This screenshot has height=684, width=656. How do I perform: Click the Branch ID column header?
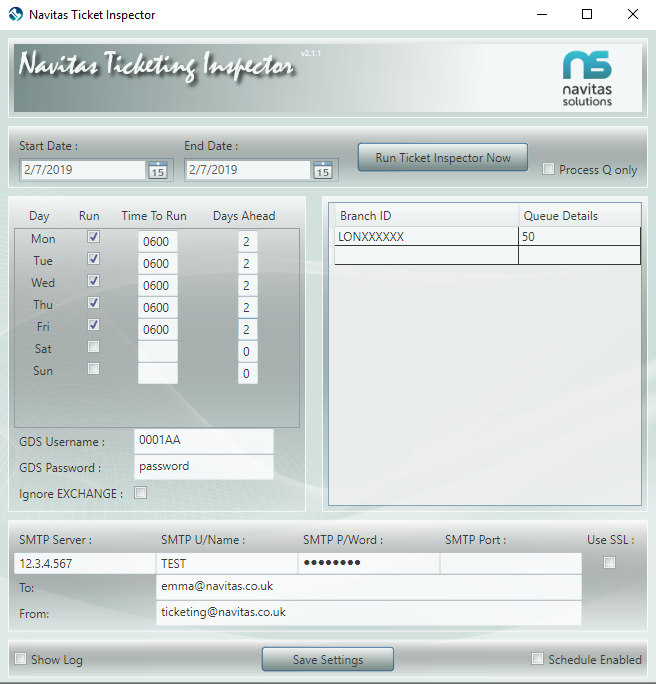click(427, 215)
